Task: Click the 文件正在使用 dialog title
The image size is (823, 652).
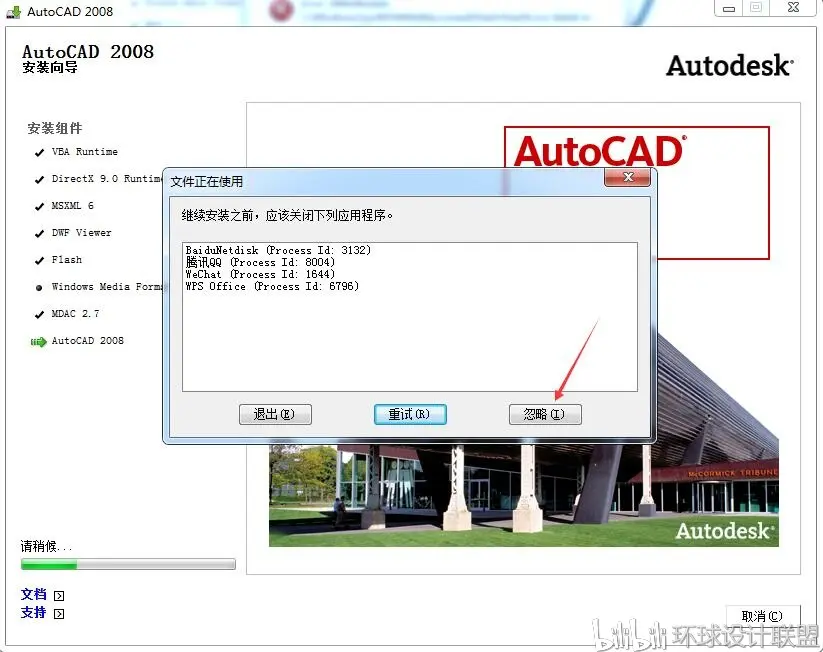Action: click(206, 182)
